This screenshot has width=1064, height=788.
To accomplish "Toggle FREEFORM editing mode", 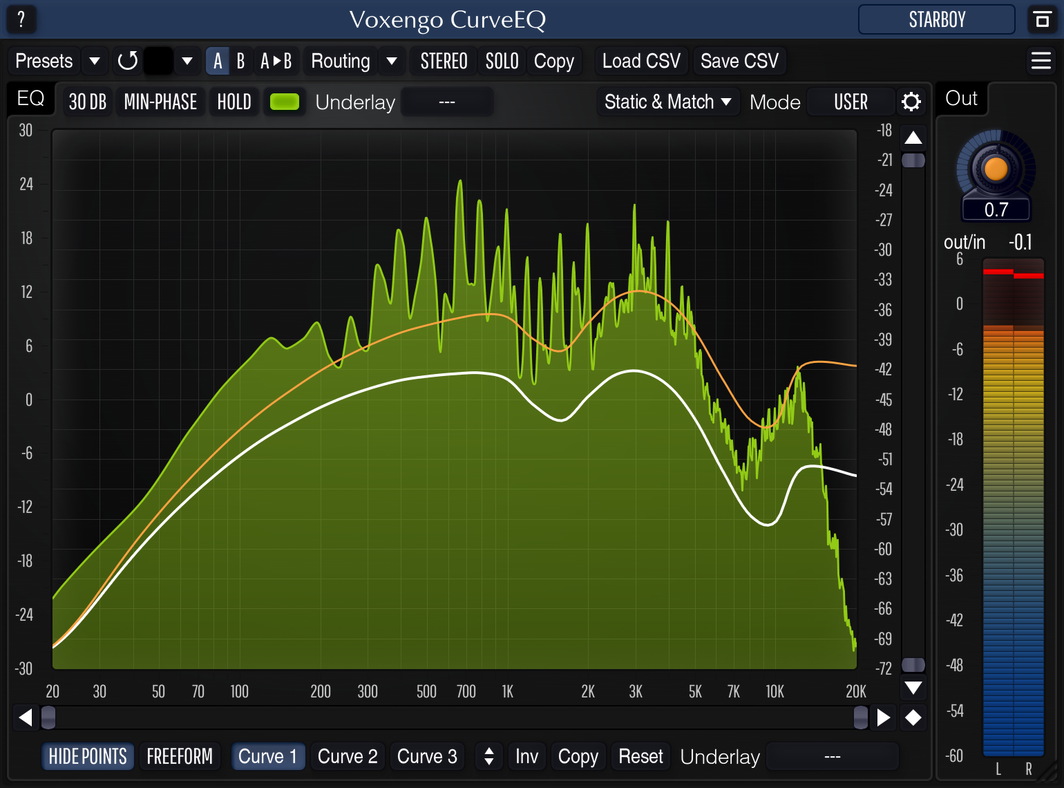I will click(179, 756).
